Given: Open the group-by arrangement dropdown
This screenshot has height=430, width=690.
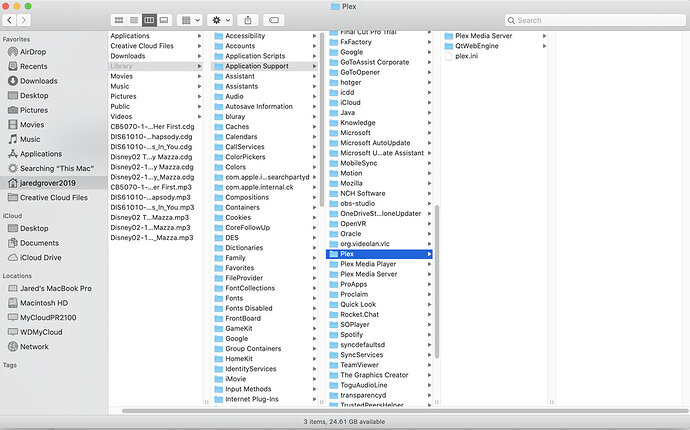Looking at the screenshot, I should pos(191,20).
